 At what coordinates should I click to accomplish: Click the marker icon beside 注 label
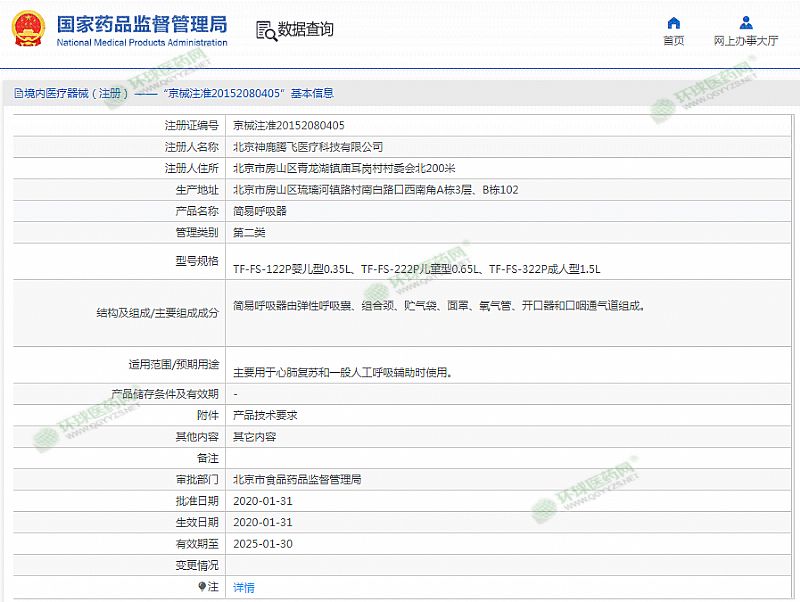point(202,587)
